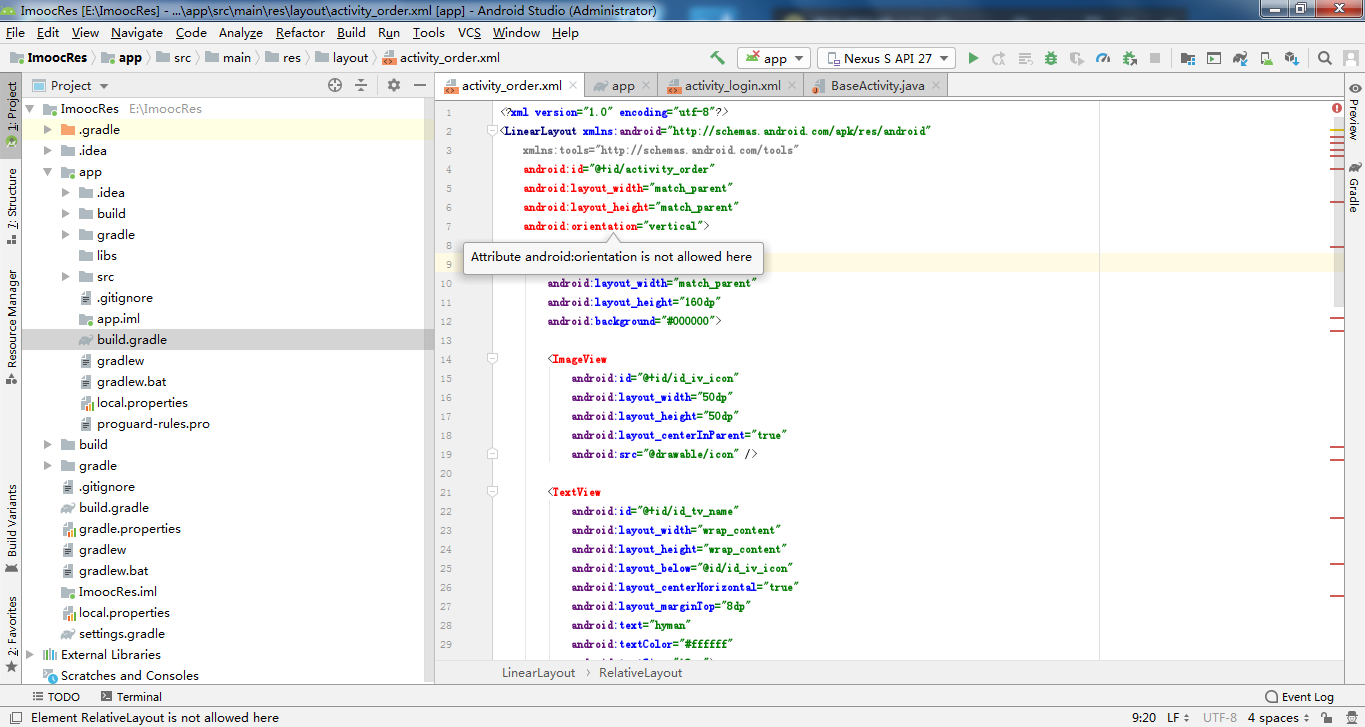Screen dimensions: 1365x727
Task: Run the app with the green play icon
Action: [973, 58]
